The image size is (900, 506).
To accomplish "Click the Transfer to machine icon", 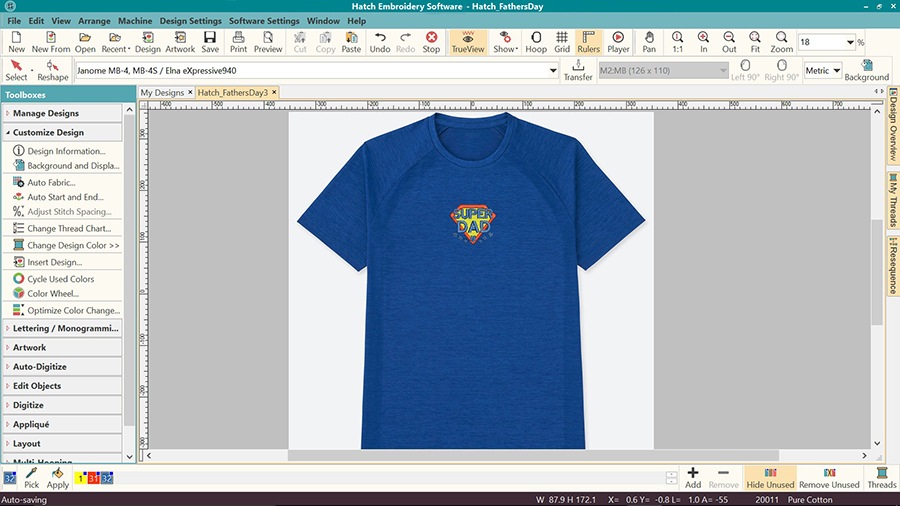I will click(578, 70).
